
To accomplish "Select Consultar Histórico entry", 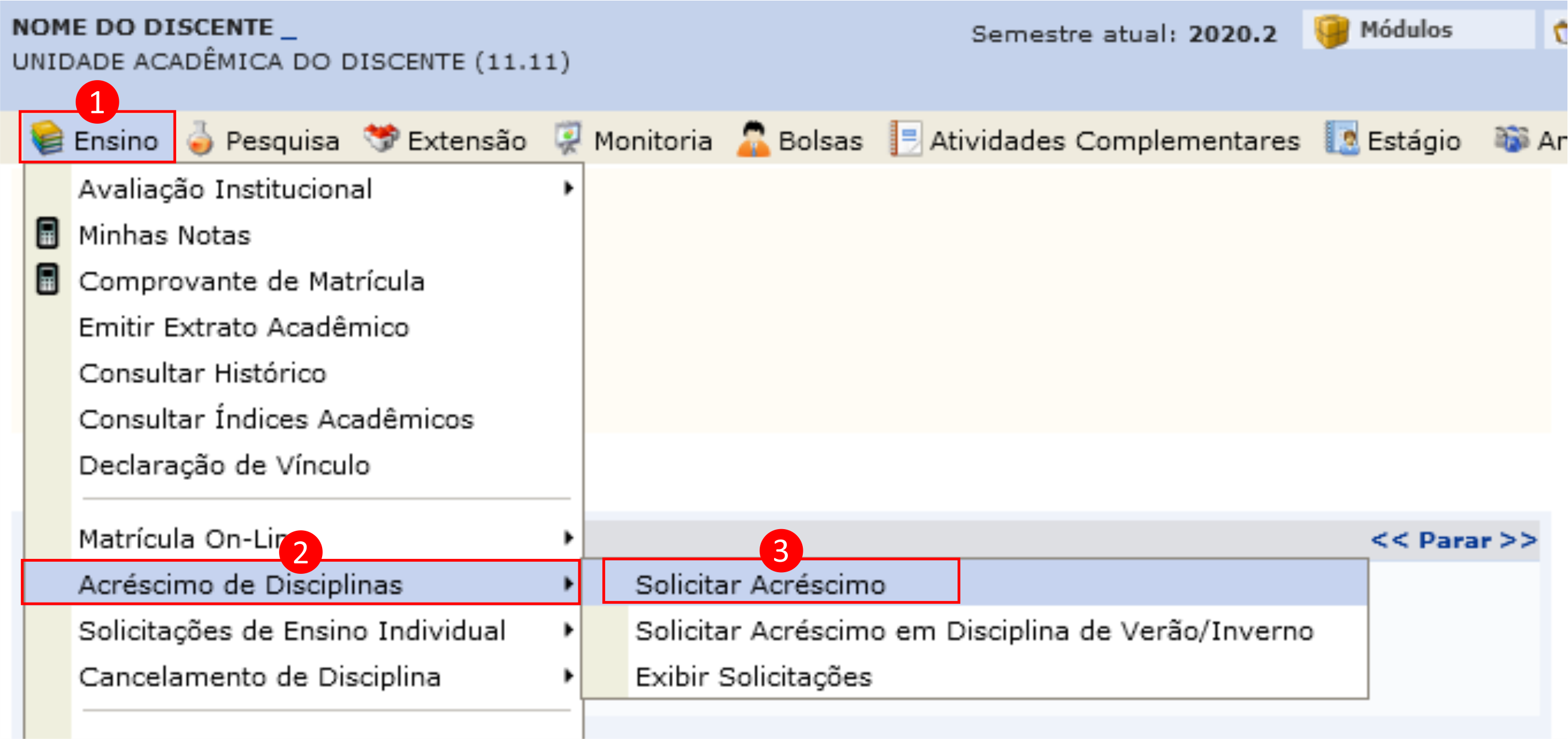I will pyautogui.click(x=203, y=373).
